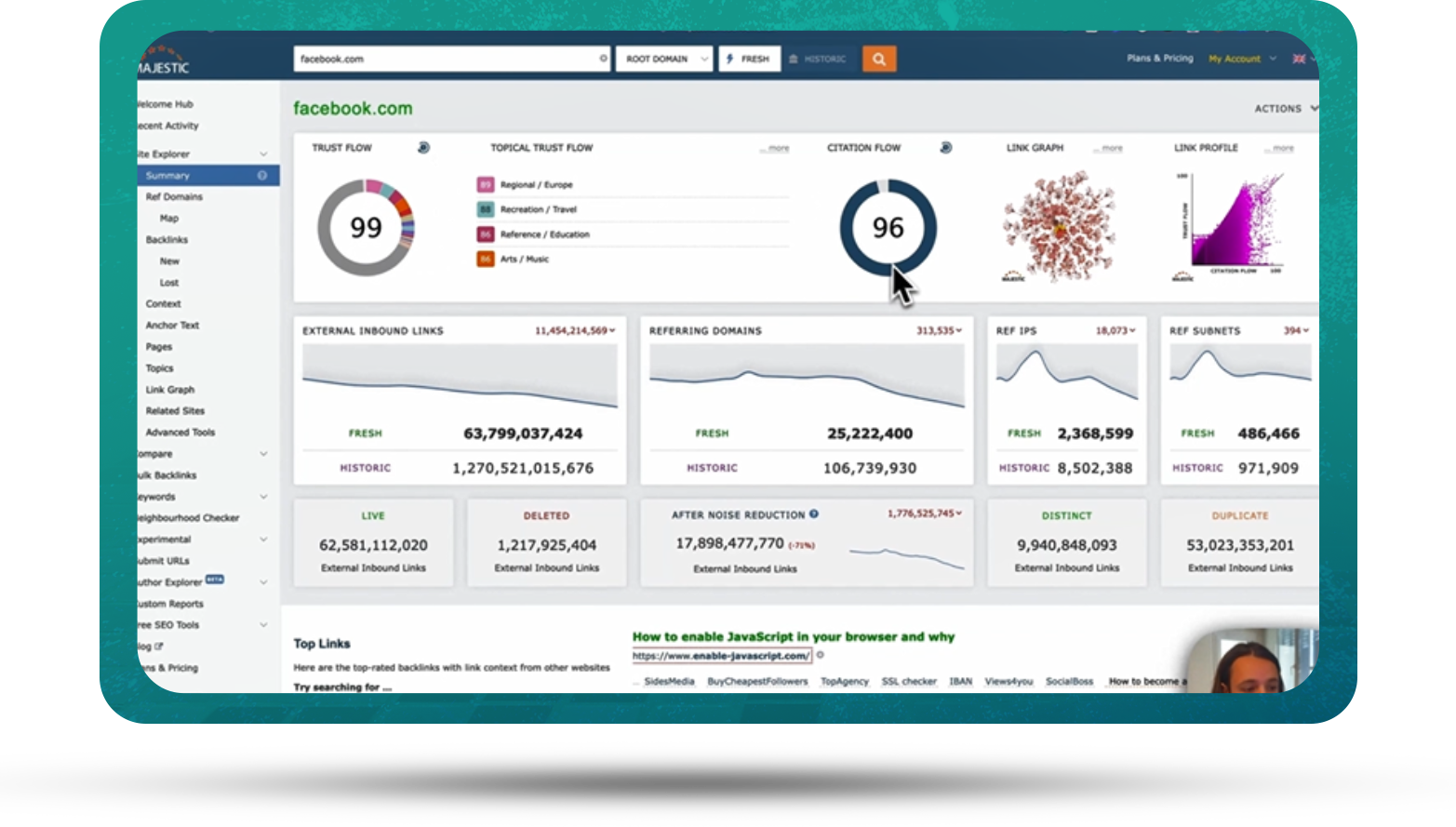This screenshot has width=1456, height=827.
Task: Click the Trust Flow info icon
Action: point(423,148)
